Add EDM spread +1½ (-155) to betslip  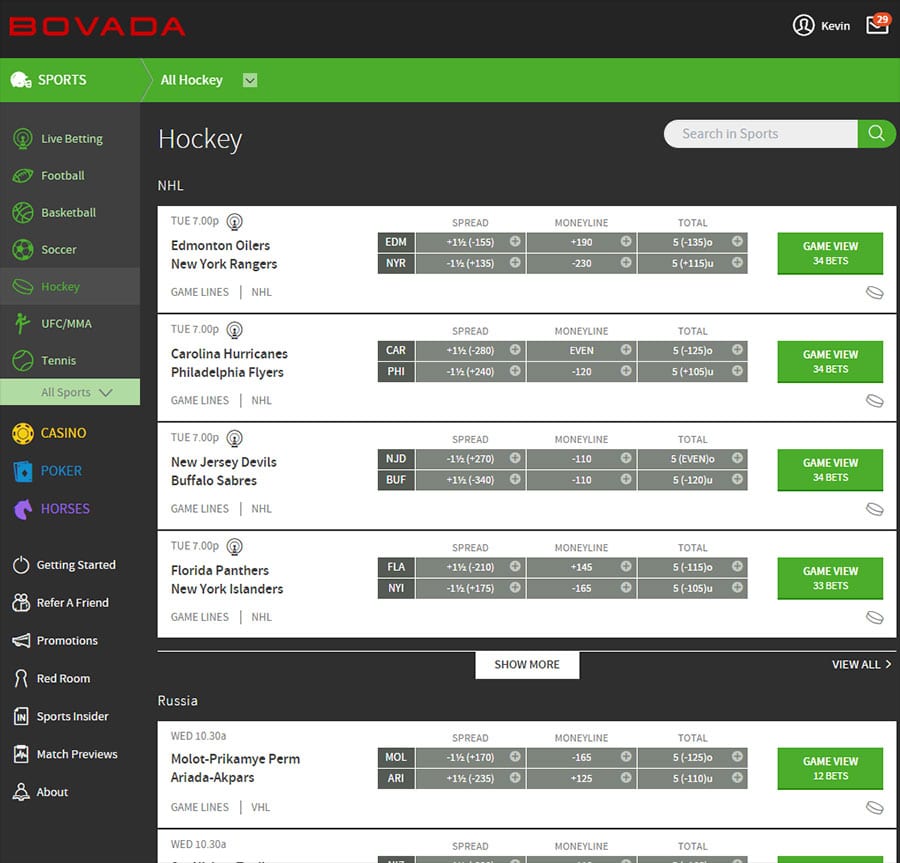point(470,242)
